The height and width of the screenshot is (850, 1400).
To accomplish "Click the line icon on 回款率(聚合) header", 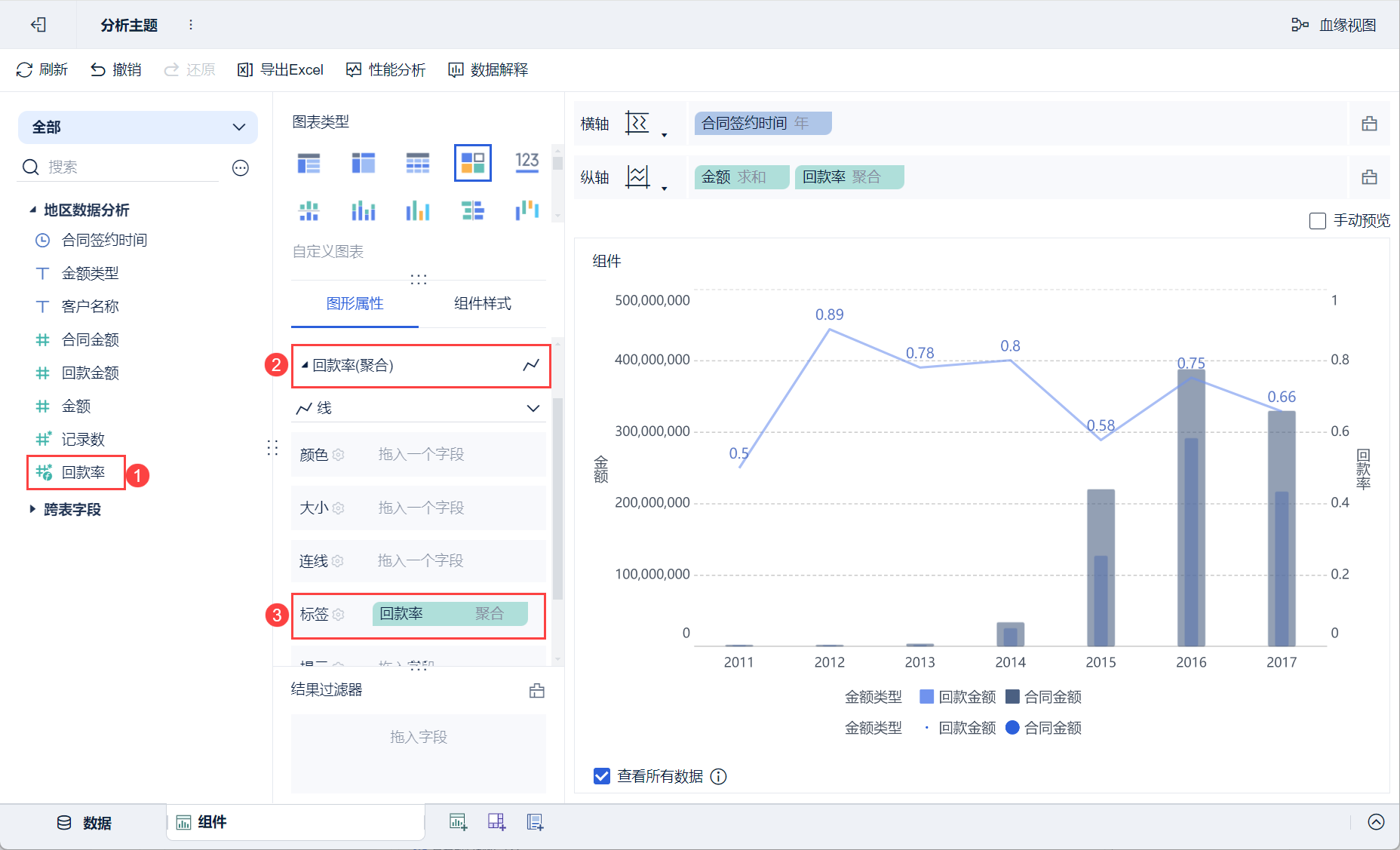I will [x=531, y=366].
